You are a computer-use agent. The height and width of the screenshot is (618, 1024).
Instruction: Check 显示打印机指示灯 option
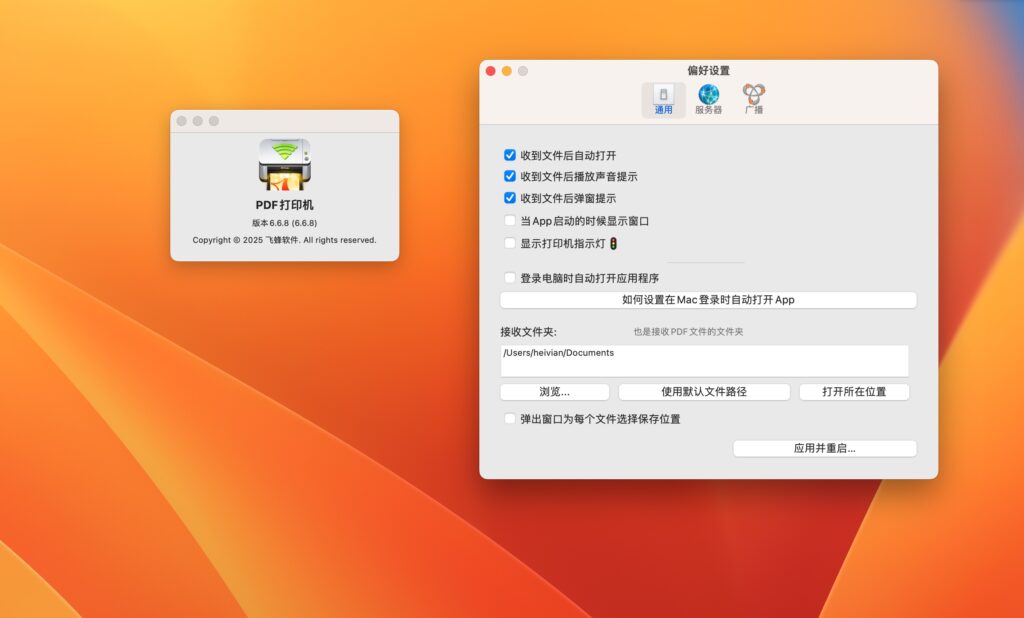[509, 243]
